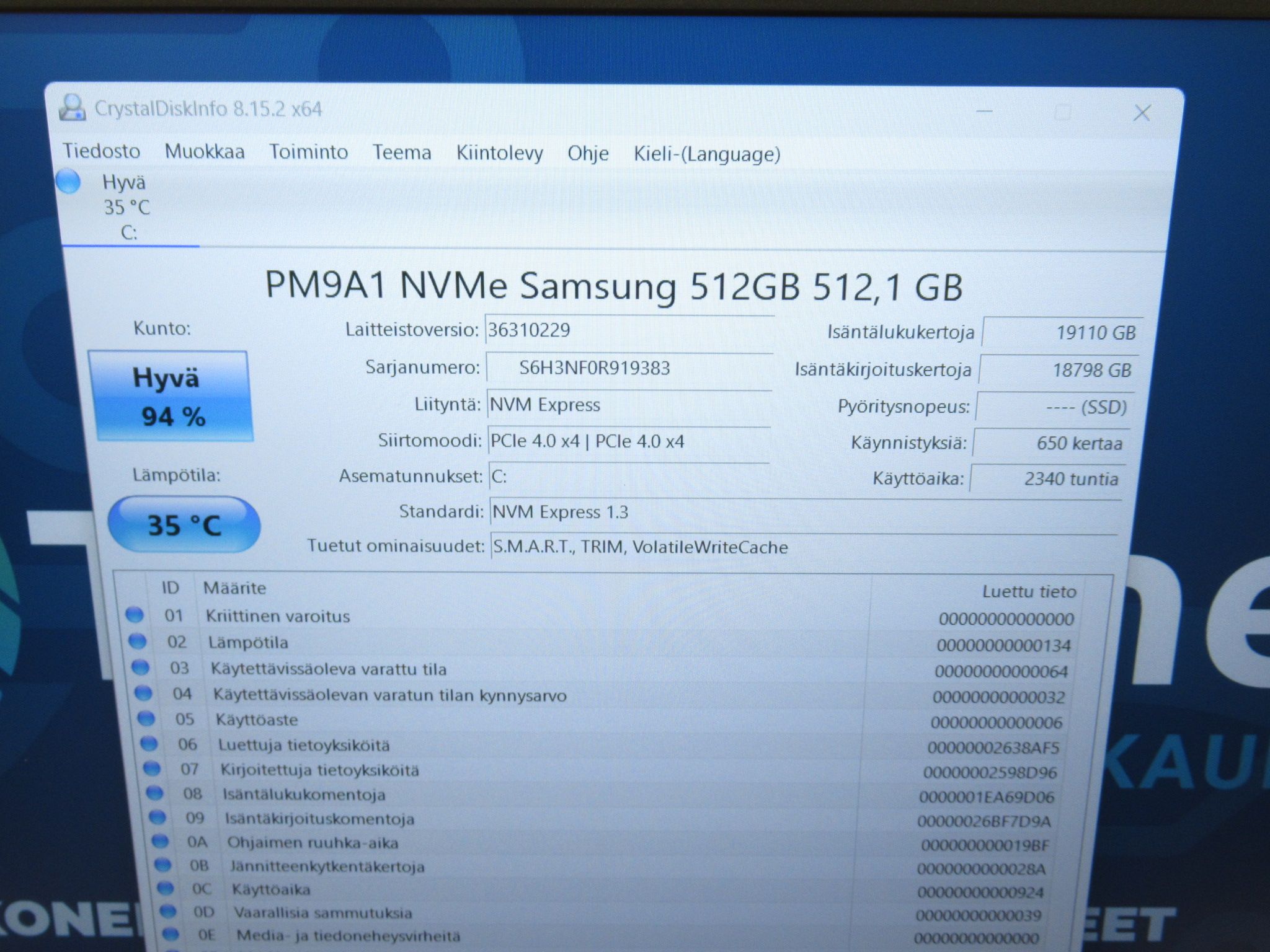This screenshot has height=952, width=1270.
Task: Click the Käynnistyksiä value 650 kertaa
Action: tap(1051, 443)
